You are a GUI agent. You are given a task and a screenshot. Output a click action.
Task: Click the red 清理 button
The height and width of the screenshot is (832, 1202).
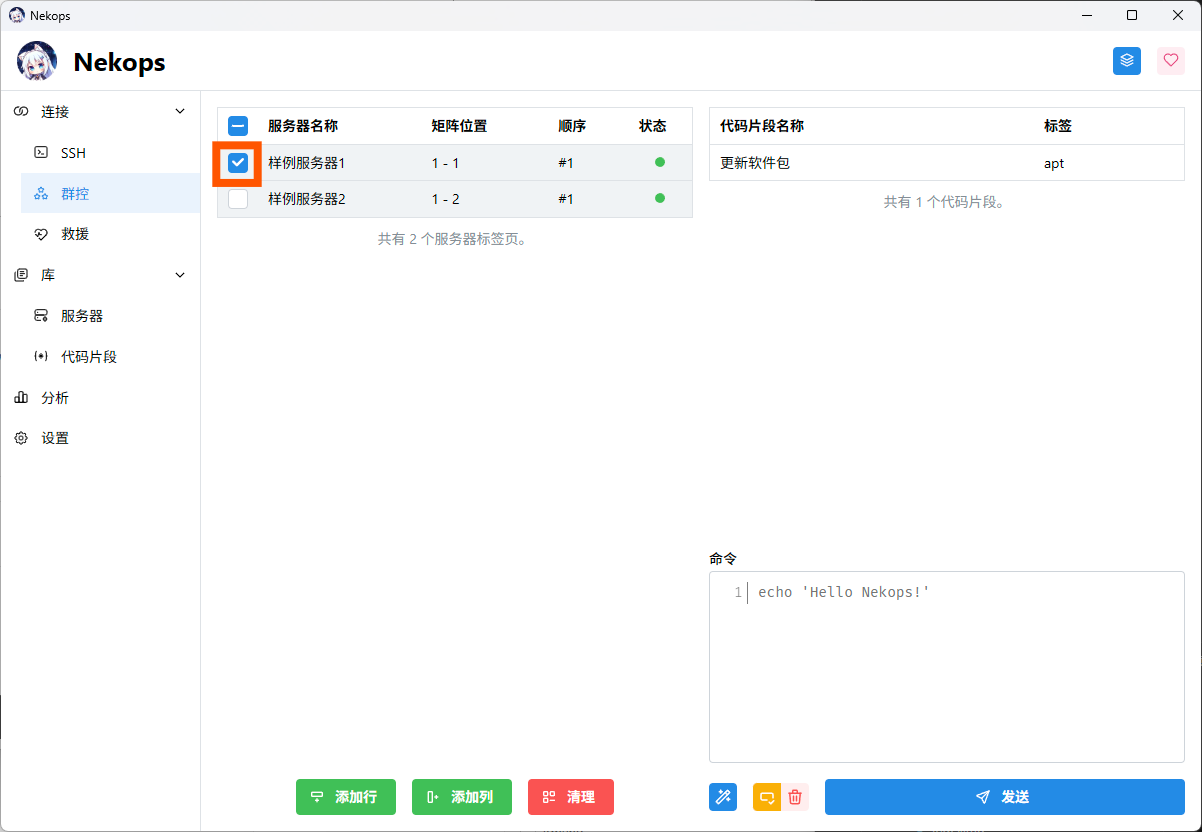[570, 797]
